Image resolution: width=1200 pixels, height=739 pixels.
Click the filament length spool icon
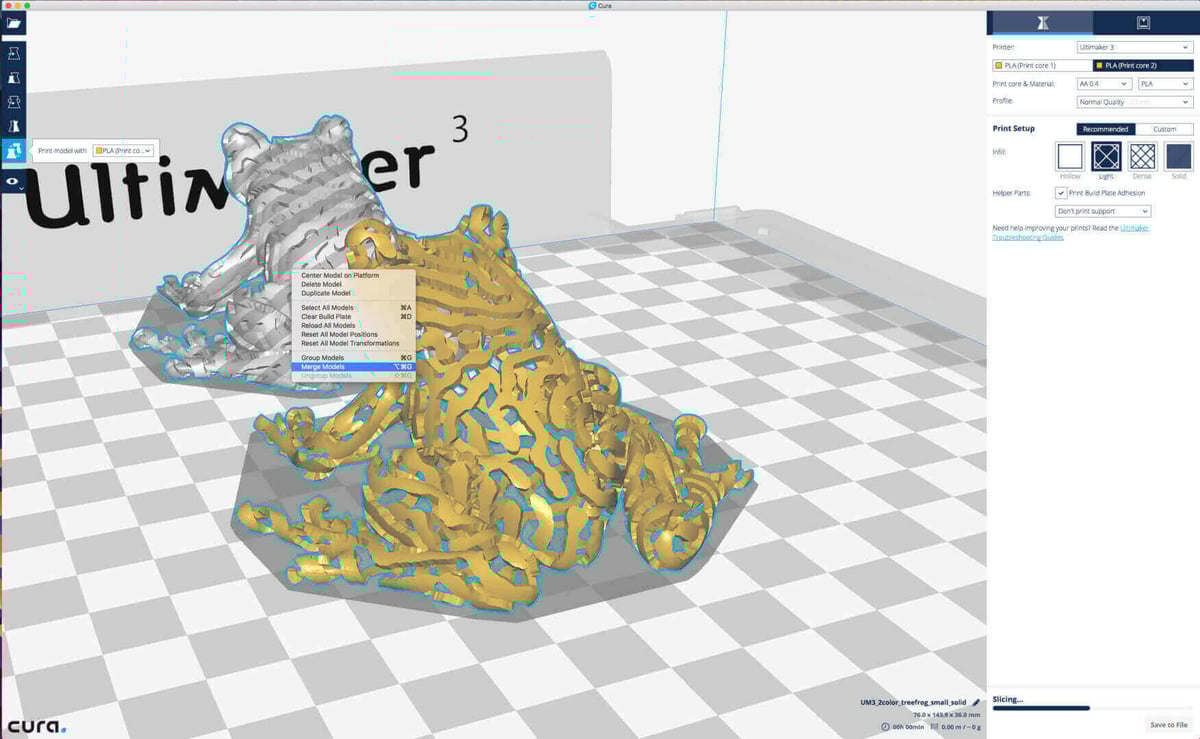933,727
